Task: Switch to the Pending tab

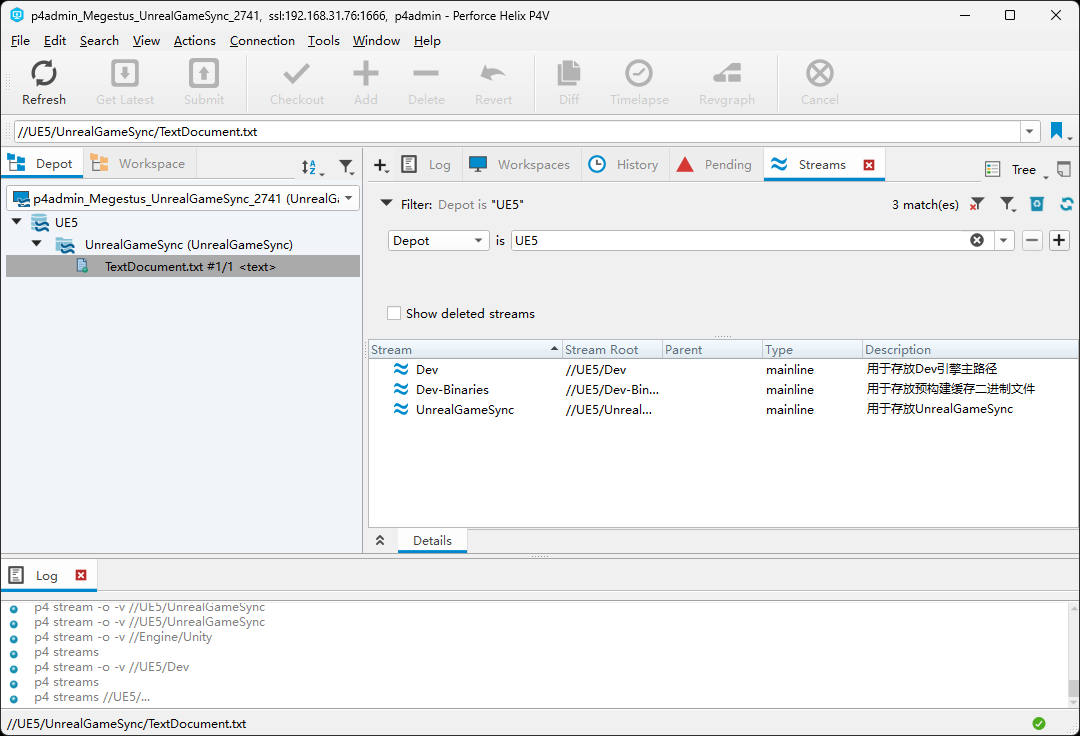Action: coord(716,165)
